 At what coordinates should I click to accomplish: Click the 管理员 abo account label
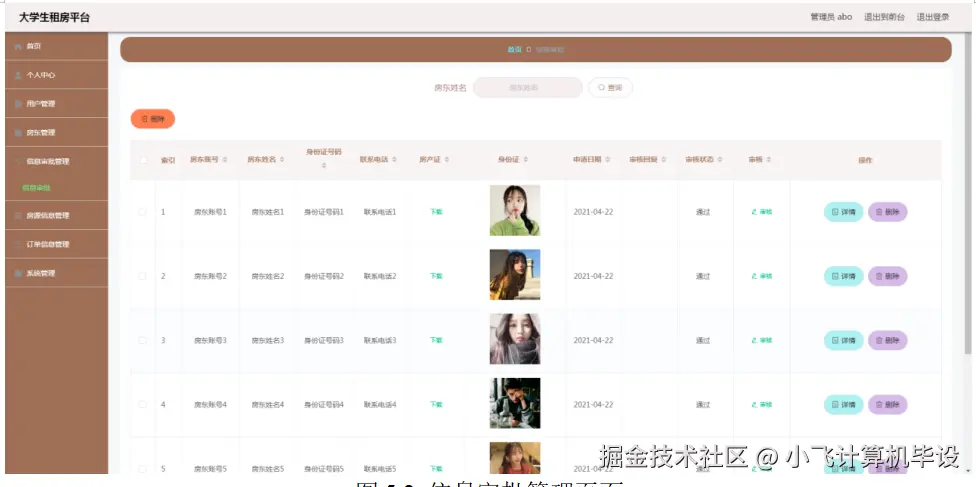click(831, 17)
